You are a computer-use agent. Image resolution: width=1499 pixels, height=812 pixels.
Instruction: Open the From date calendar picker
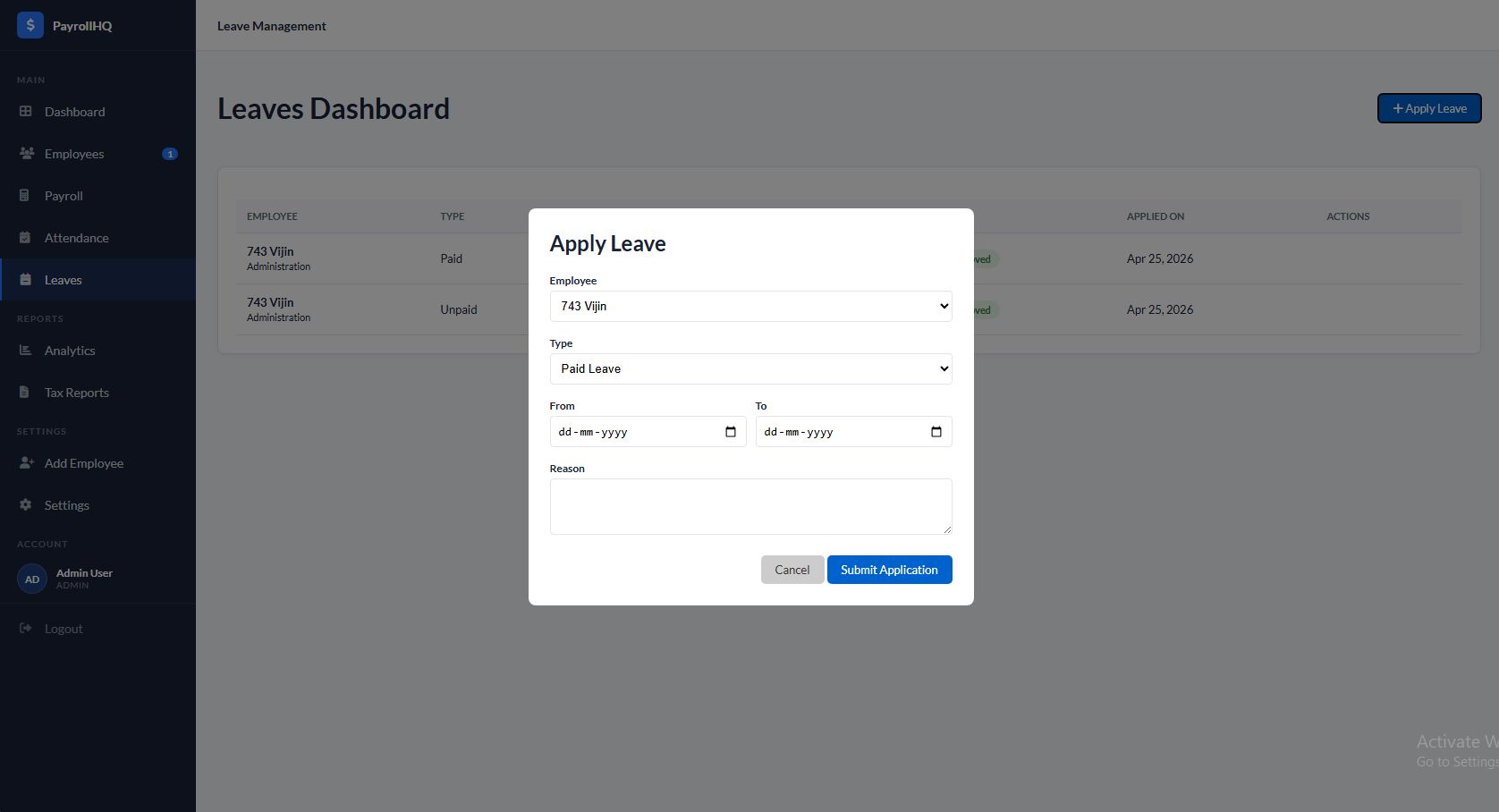click(x=731, y=432)
